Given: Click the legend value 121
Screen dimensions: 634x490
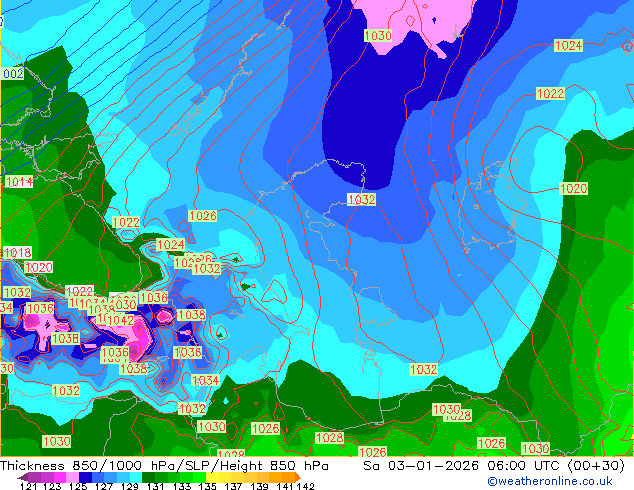Looking at the screenshot, I should [29, 486].
